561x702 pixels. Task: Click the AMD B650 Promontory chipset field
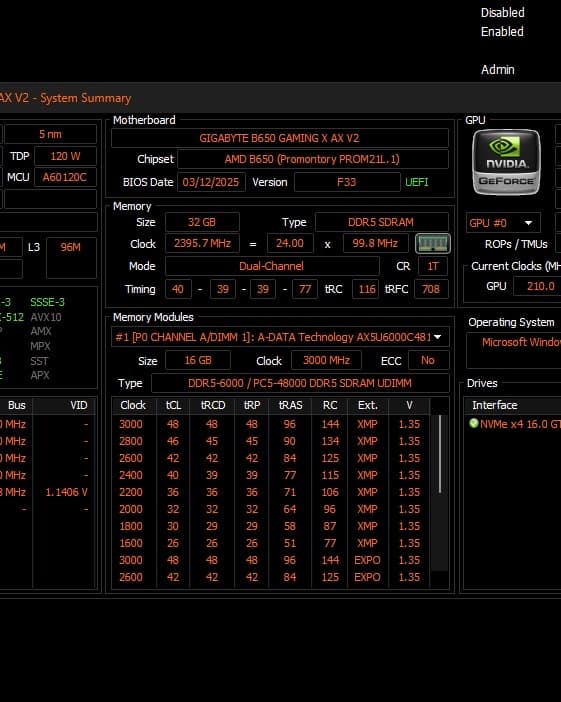click(x=313, y=159)
